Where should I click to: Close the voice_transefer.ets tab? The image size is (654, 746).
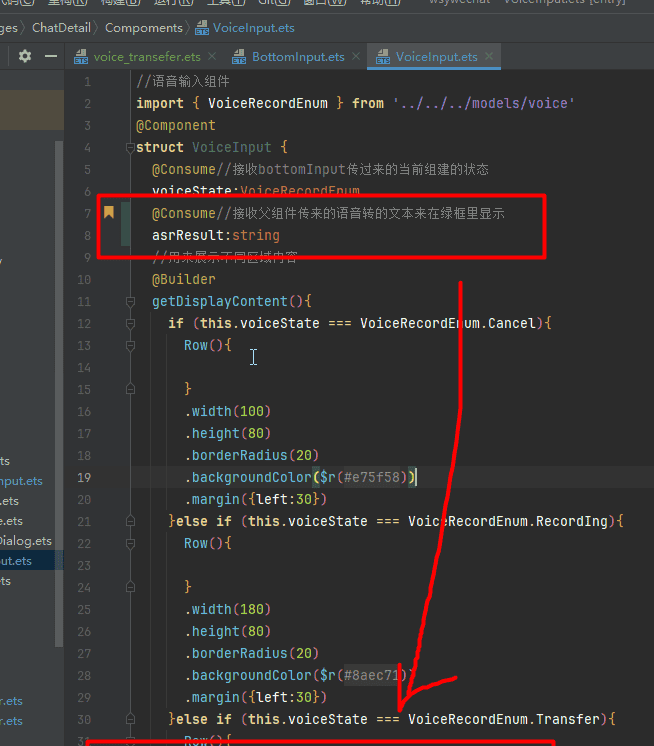[x=210, y=58]
